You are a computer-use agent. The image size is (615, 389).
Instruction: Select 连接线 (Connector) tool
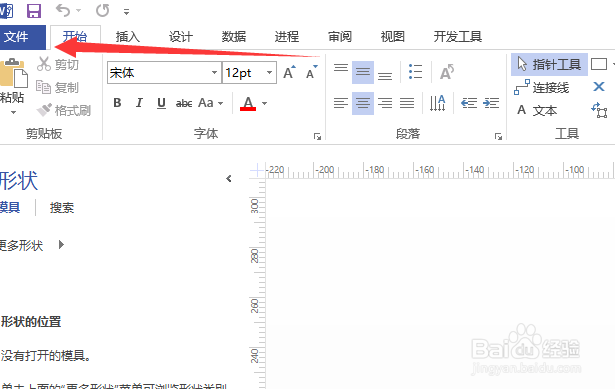point(542,87)
